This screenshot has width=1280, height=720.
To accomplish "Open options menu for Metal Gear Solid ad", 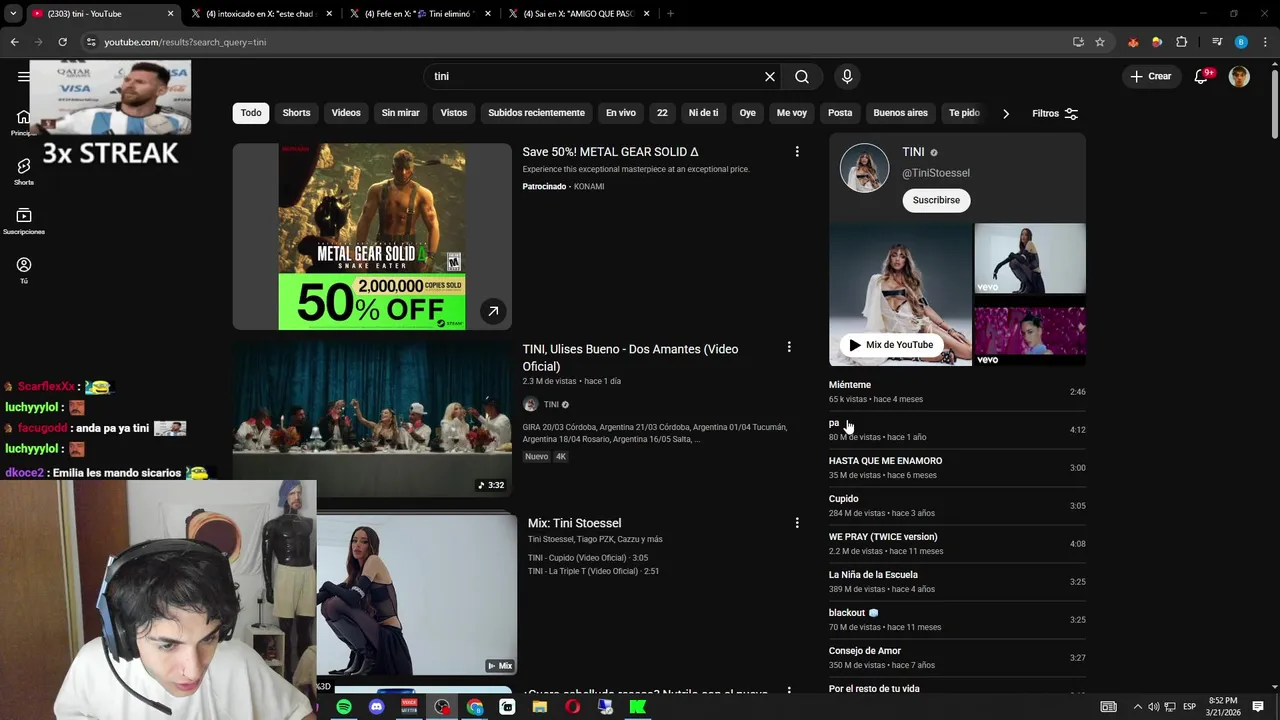I will [797, 152].
